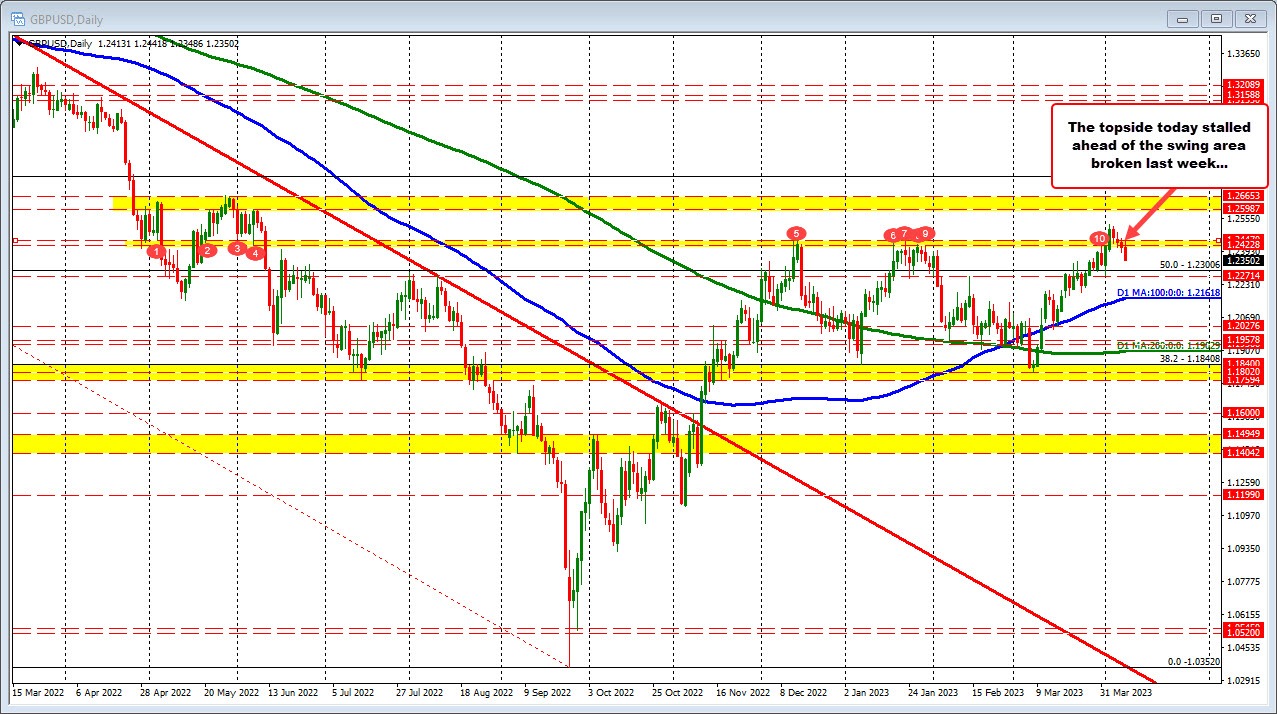Image resolution: width=1277 pixels, height=714 pixels.
Task: Select the 1.16000 price level label
Action: 1244,413
